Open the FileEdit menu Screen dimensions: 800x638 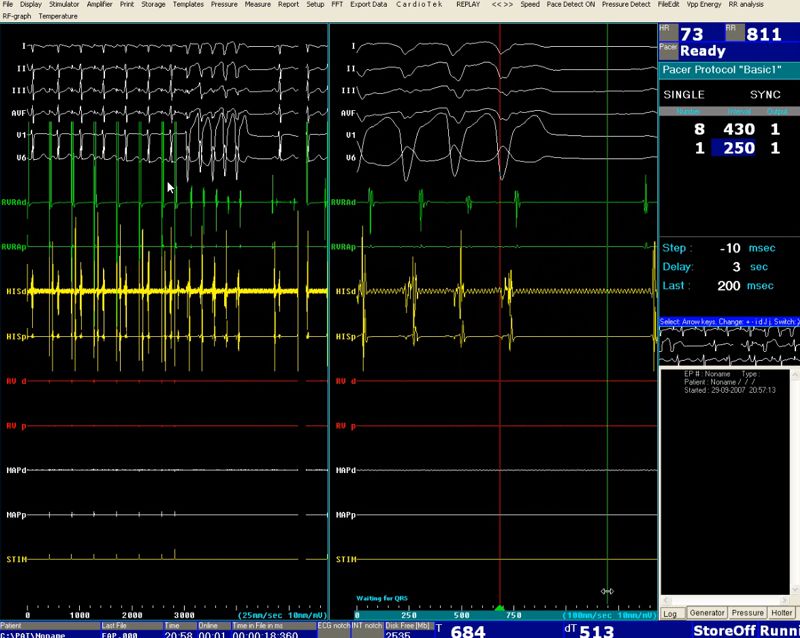(668, 4)
